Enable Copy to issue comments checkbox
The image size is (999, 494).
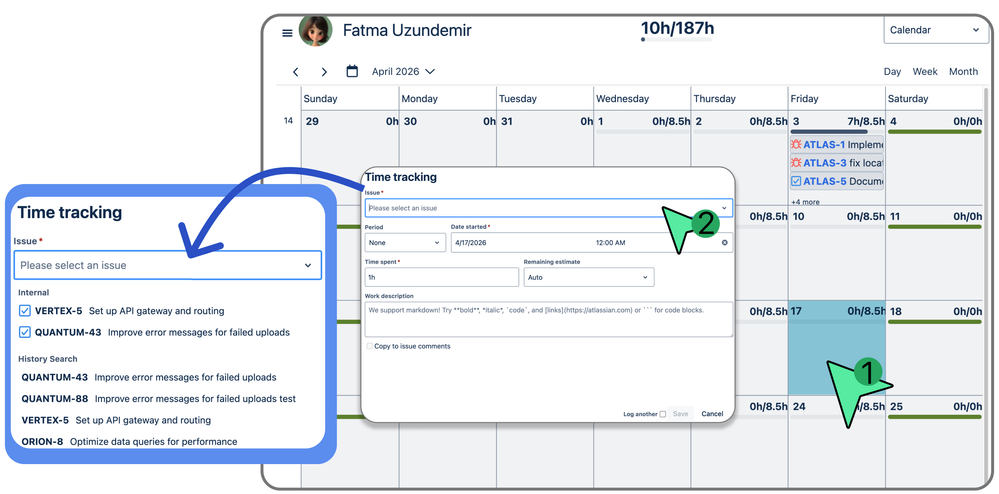click(x=370, y=346)
